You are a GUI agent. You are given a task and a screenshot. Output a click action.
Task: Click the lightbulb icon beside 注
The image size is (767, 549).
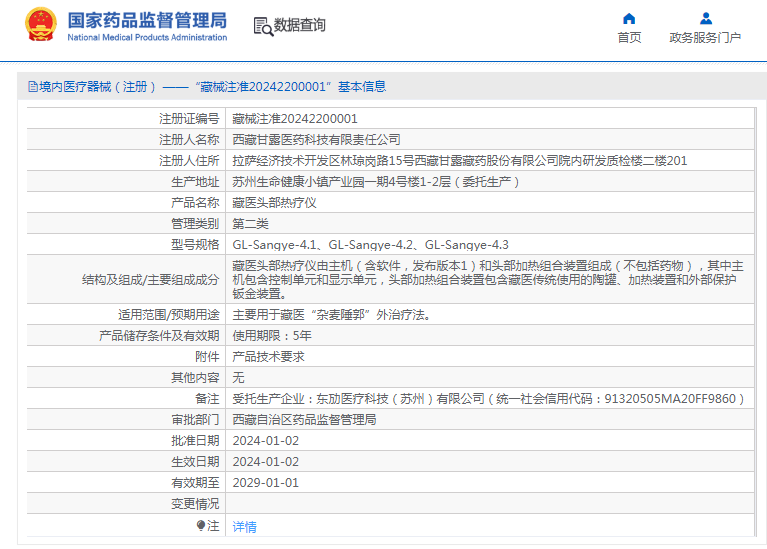[x=201, y=526]
